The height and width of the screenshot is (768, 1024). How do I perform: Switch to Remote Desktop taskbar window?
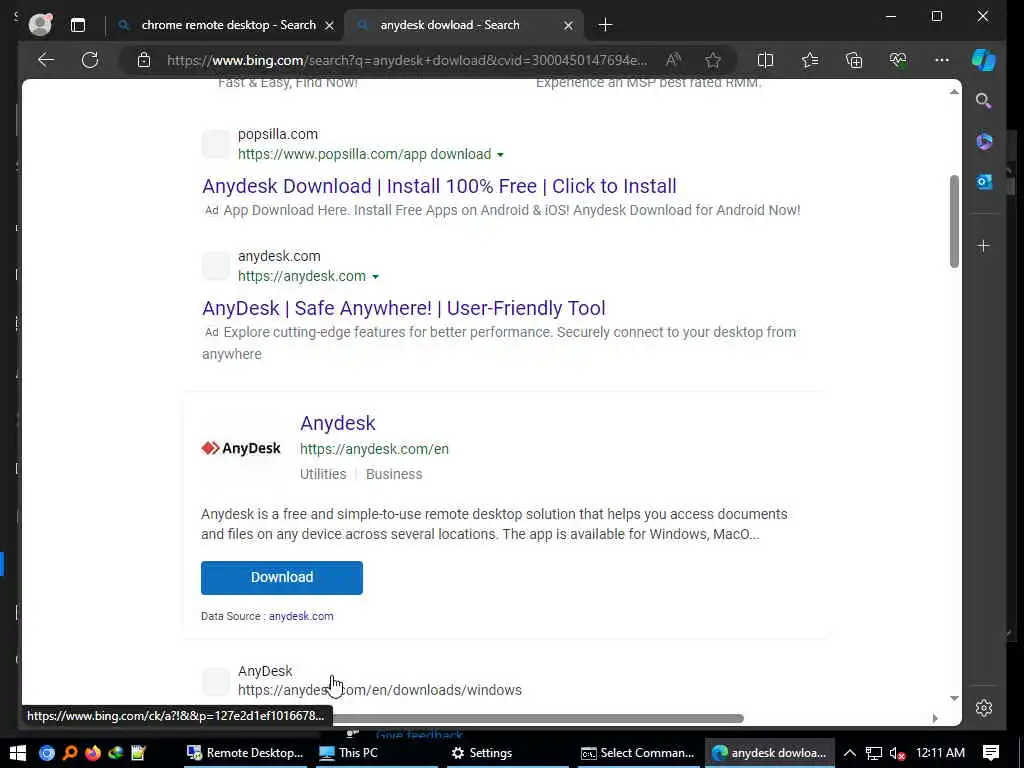[244, 753]
